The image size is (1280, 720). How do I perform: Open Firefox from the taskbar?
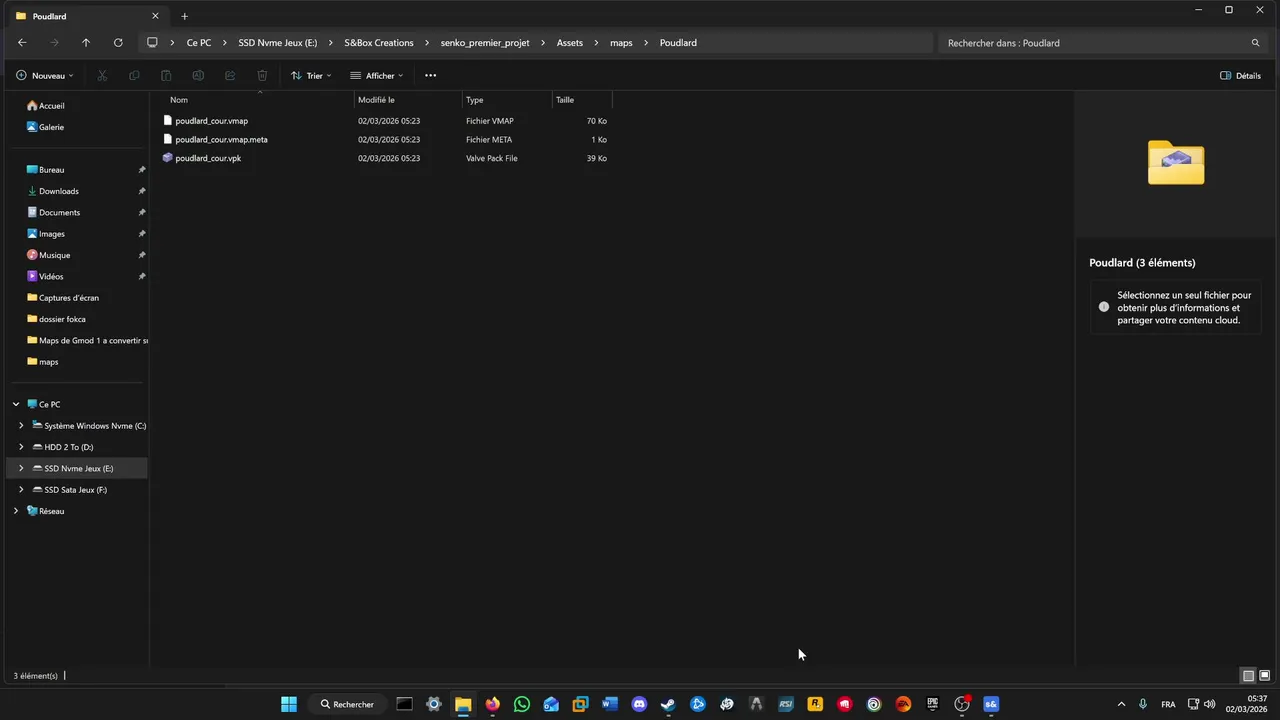pyautogui.click(x=492, y=704)
